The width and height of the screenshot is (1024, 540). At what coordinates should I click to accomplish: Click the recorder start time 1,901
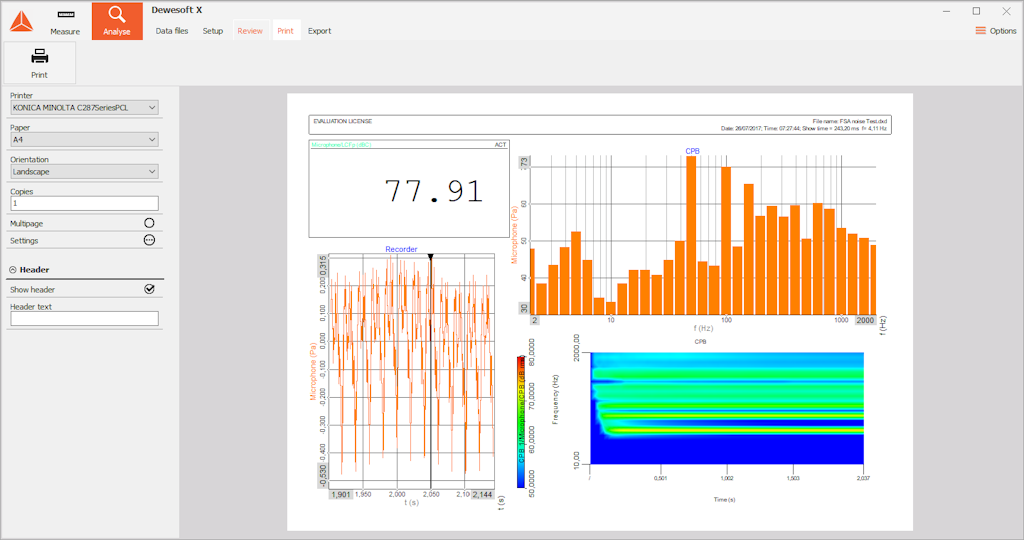pyautogui.click(x=341, y=494)
